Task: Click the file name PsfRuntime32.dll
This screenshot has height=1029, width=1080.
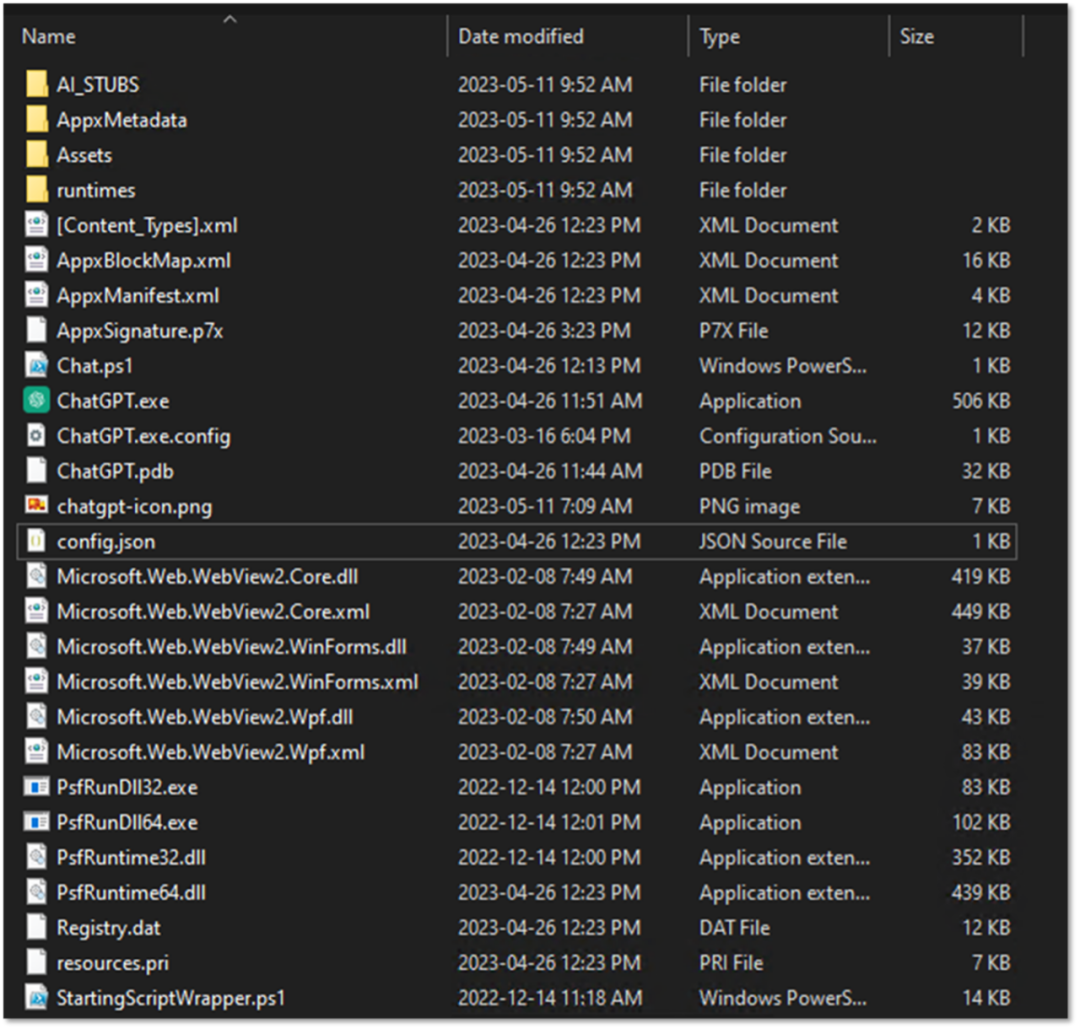Action: pyautogui.click(x=131, y=858)
